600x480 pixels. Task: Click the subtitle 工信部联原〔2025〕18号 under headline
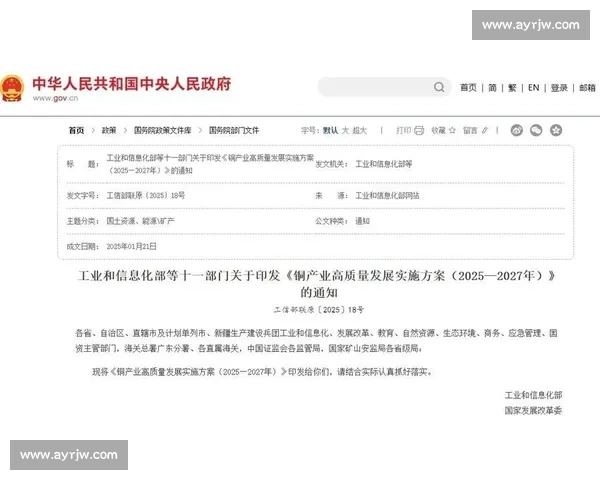coord(319,310)
